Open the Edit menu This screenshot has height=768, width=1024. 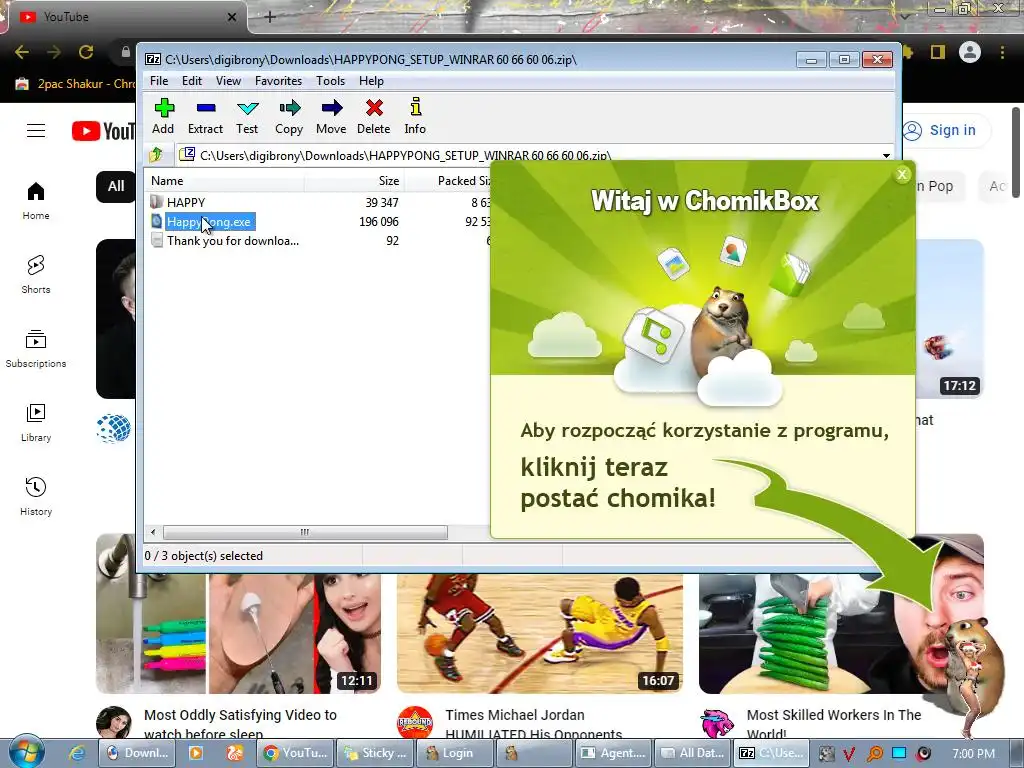tap(191, 81)
